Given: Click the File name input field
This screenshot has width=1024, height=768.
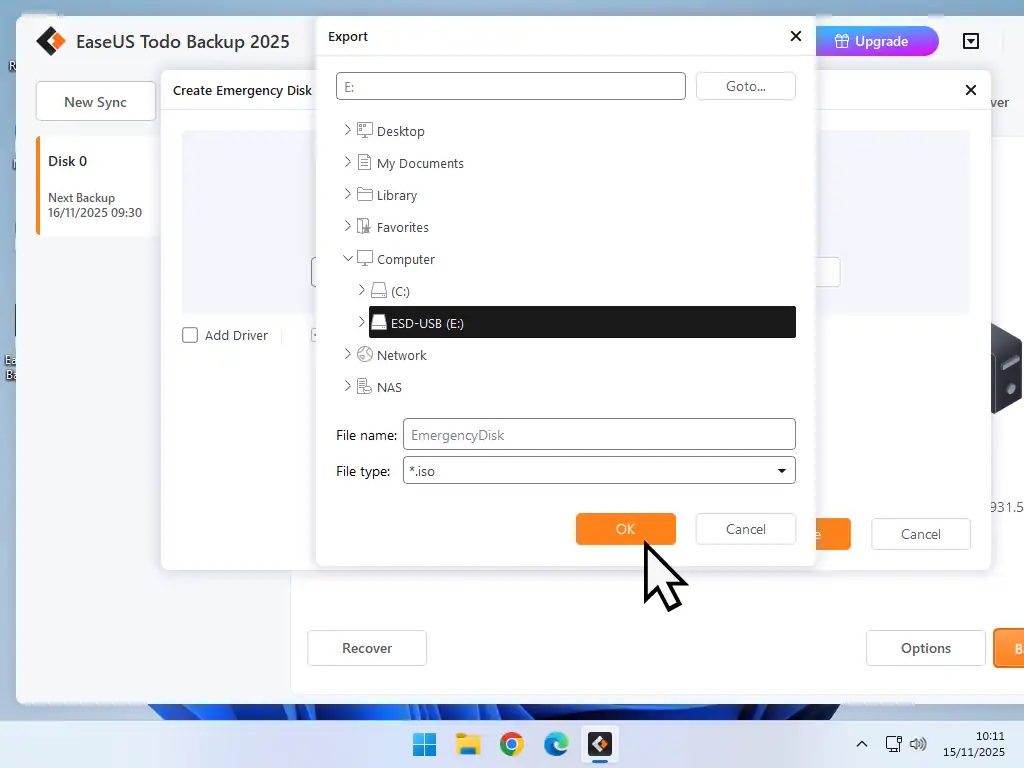Looking at the screenshot, I should pos(598,434).
